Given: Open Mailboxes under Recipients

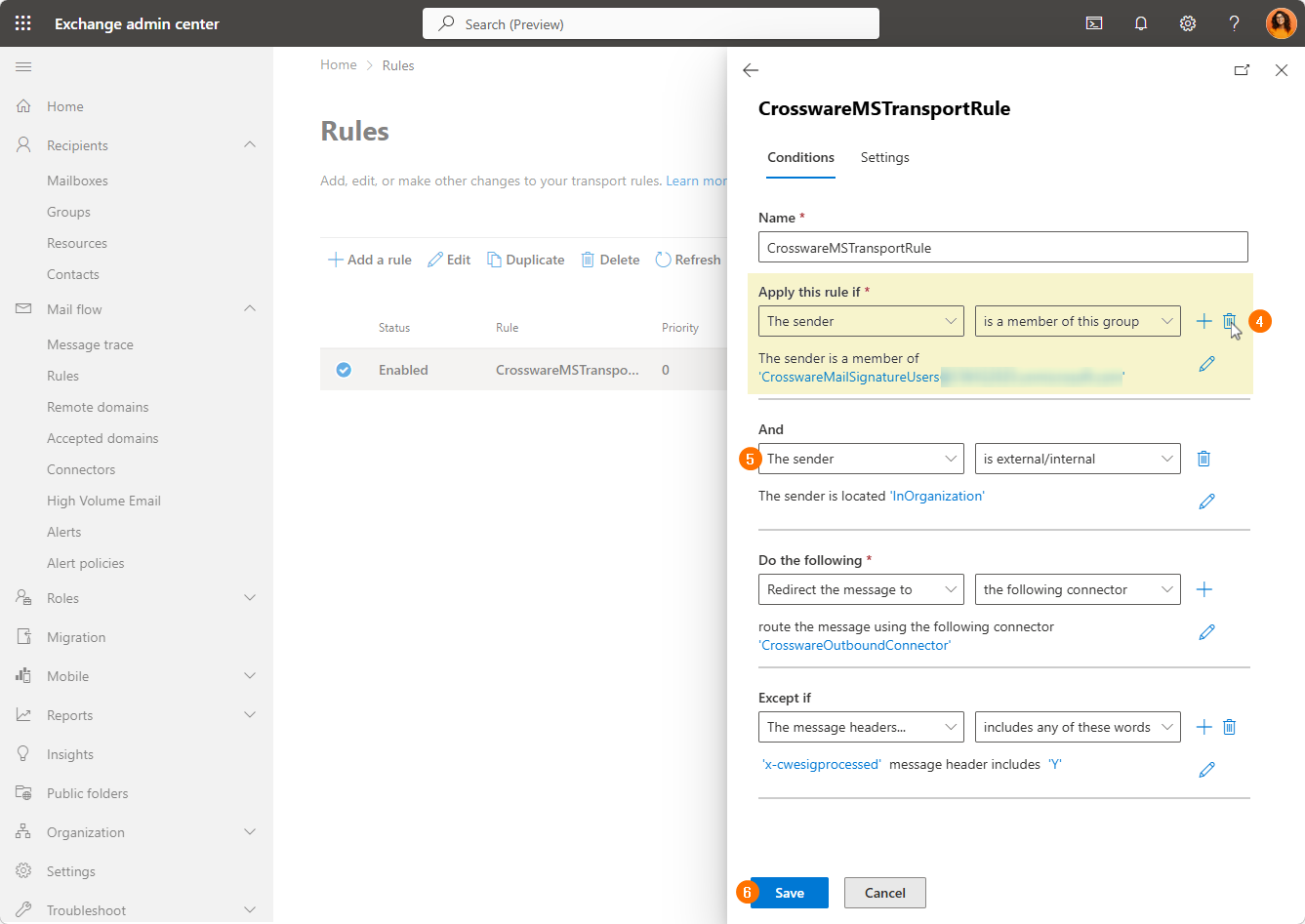Looking at the screenshot, I should [x=77, y=181].
